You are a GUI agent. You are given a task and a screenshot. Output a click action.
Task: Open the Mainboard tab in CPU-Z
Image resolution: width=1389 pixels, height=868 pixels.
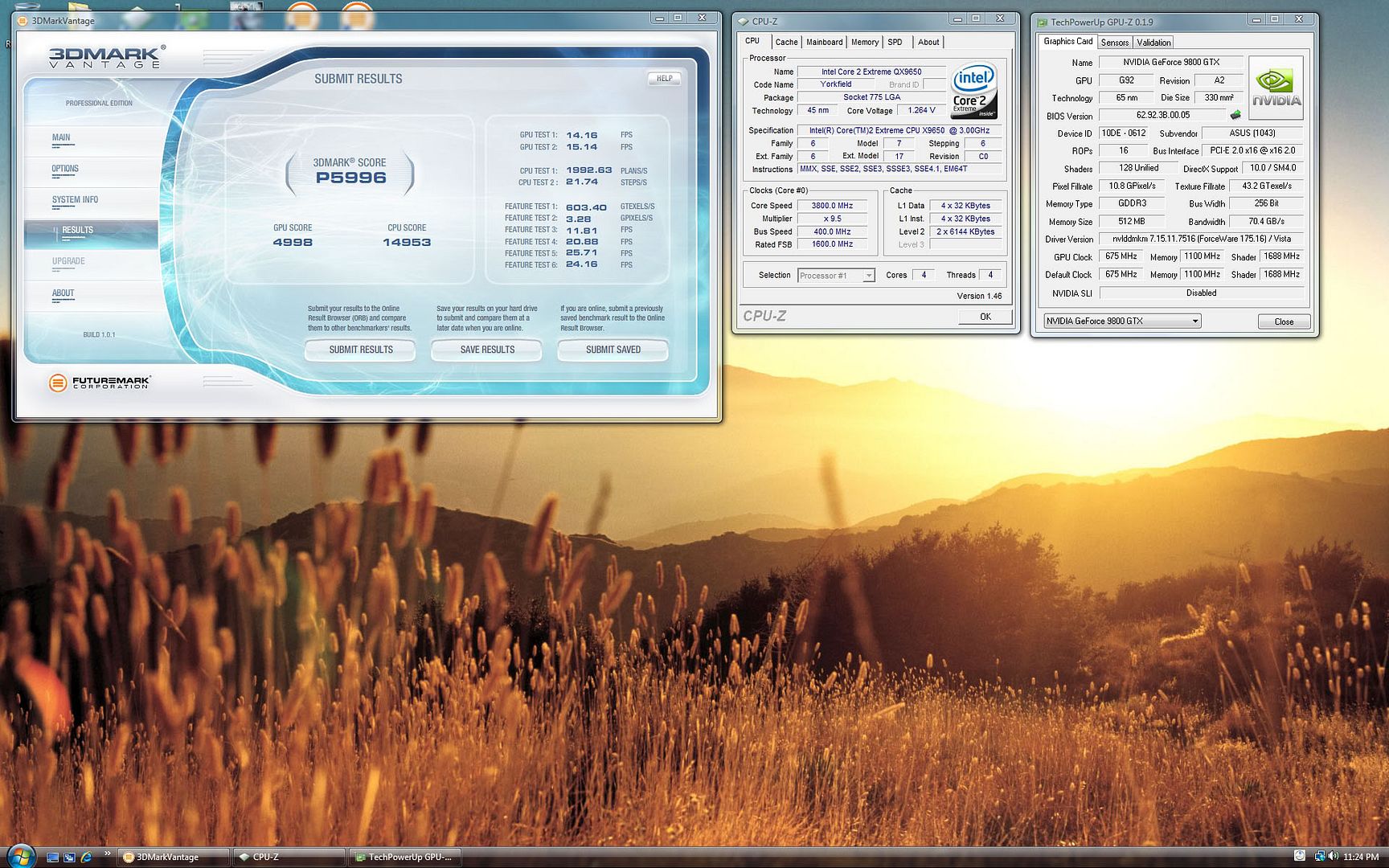[824, 42]
